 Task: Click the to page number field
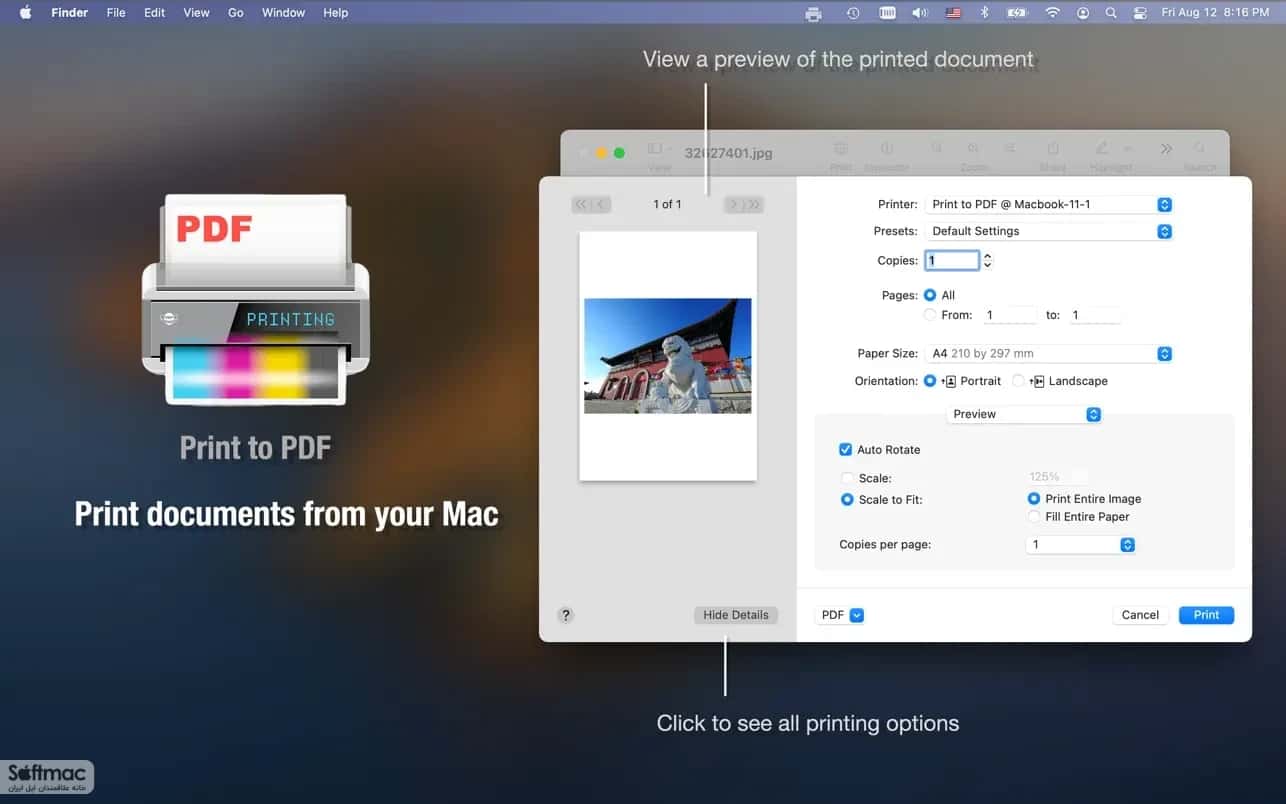(x=1094, y=315)
